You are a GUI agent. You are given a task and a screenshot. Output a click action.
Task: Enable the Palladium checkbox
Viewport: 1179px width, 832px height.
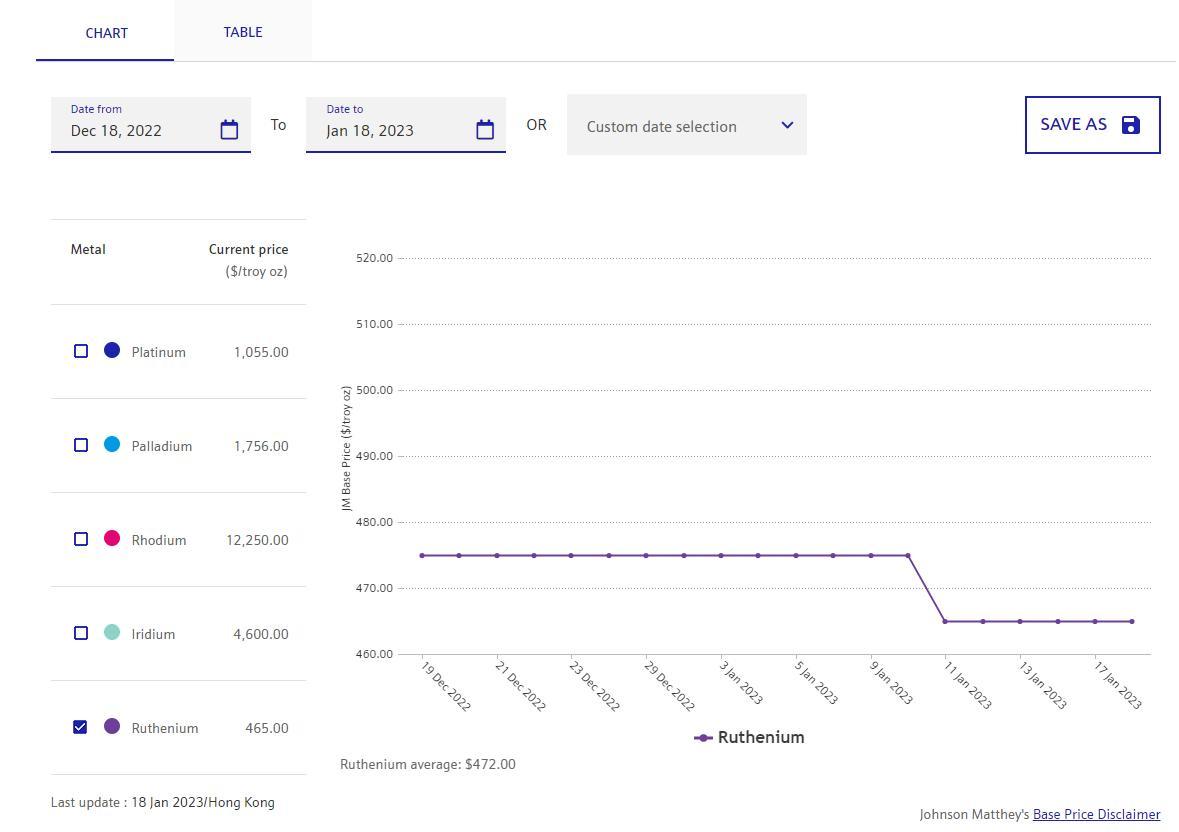pos(81,445)
